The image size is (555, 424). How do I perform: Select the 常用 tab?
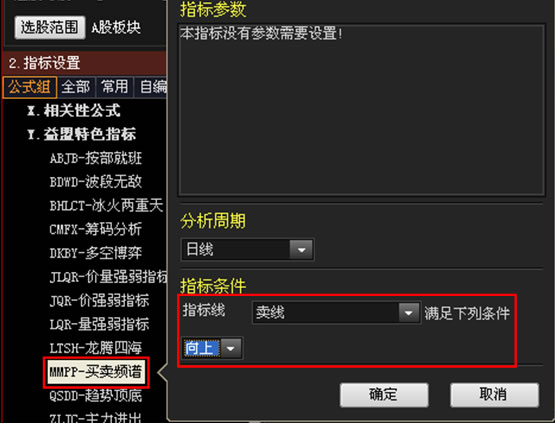[x=114, y=87]
